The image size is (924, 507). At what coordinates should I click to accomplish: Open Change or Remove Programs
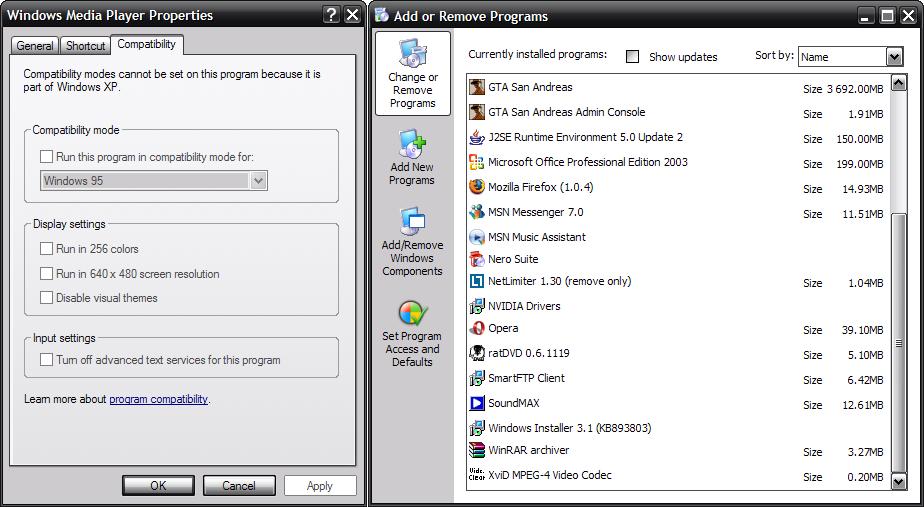pyautogui.click(x=413, y=74)
